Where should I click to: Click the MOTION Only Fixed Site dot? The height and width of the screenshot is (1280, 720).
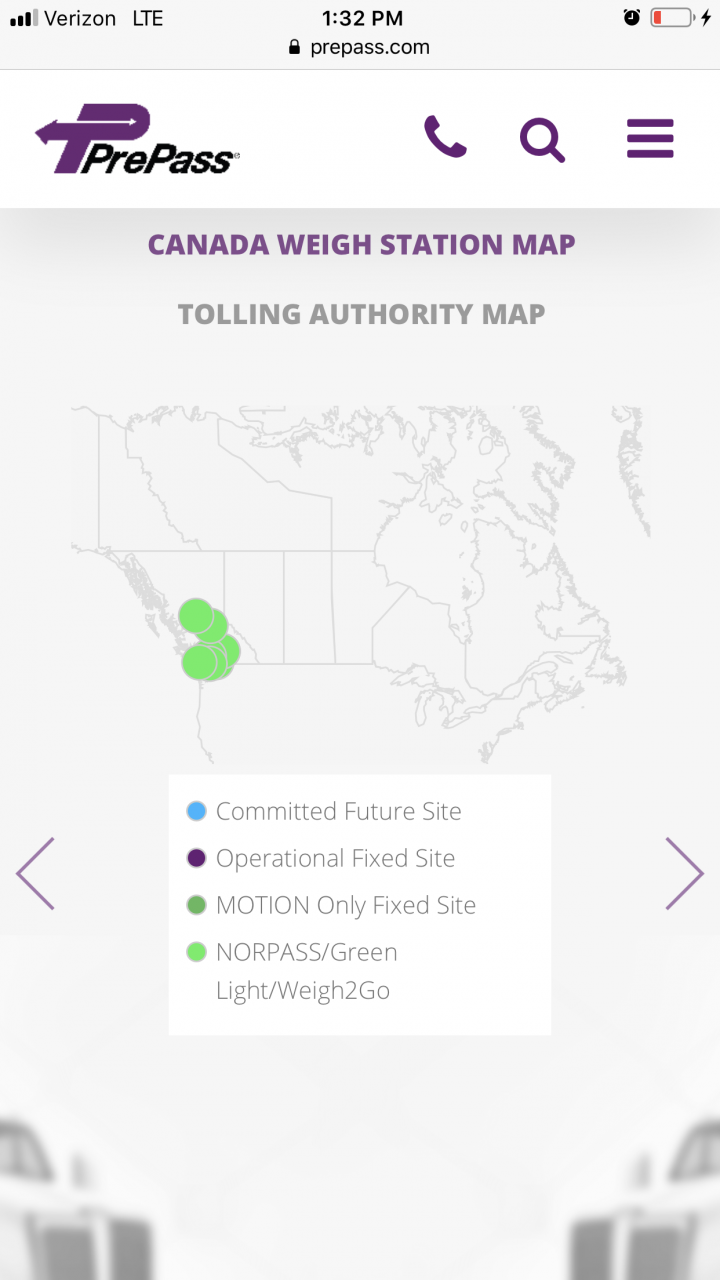[x=197, y=905]
